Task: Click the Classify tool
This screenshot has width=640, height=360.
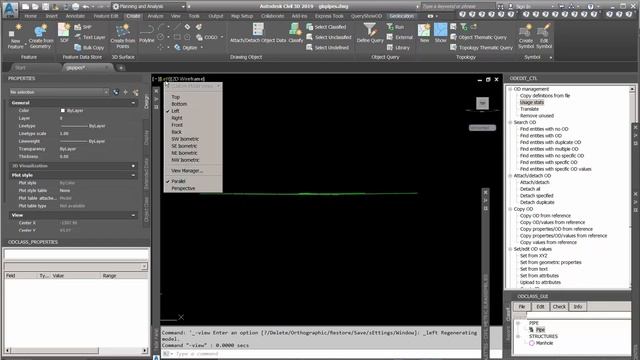Action: click(x=296, y=33)
